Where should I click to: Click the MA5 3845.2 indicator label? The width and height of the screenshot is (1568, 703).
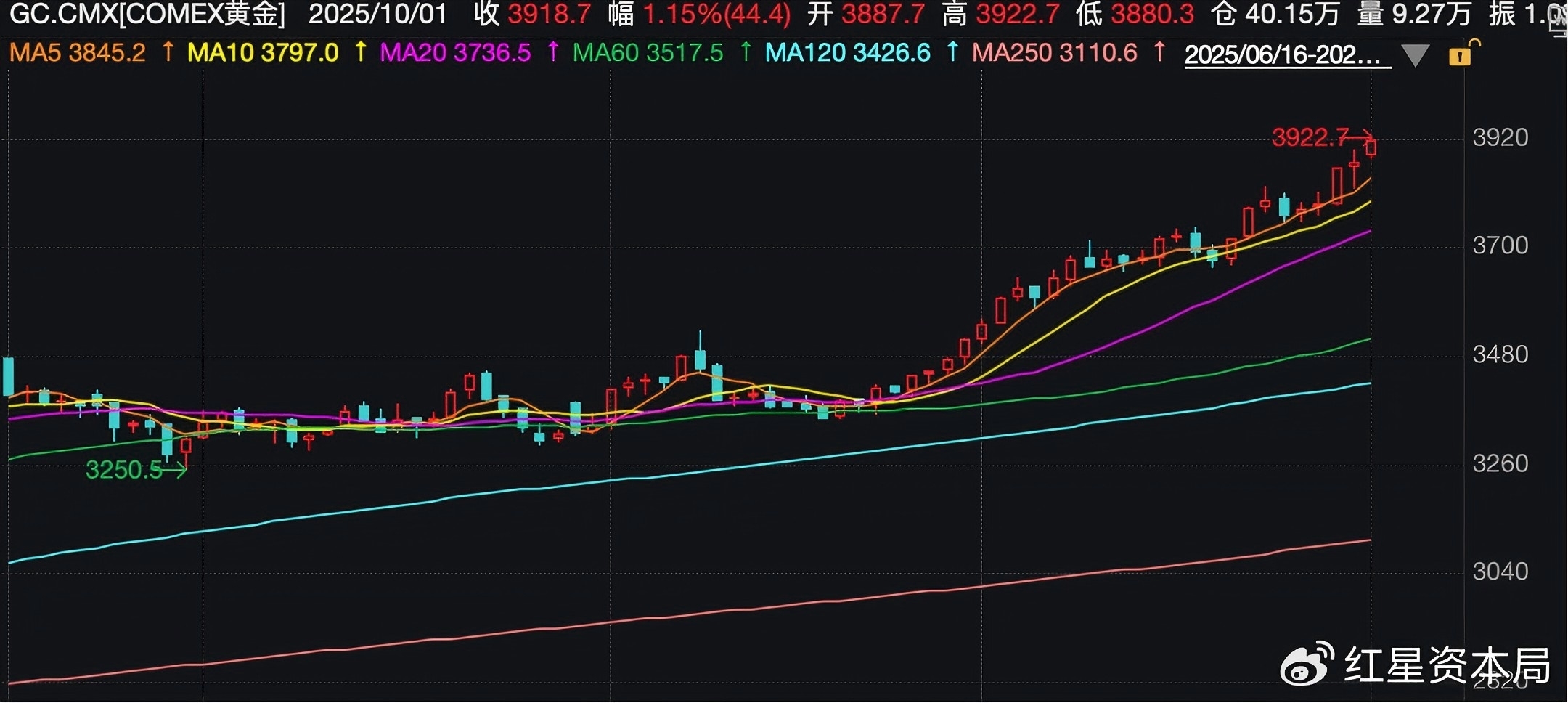[x=78, y=53]
